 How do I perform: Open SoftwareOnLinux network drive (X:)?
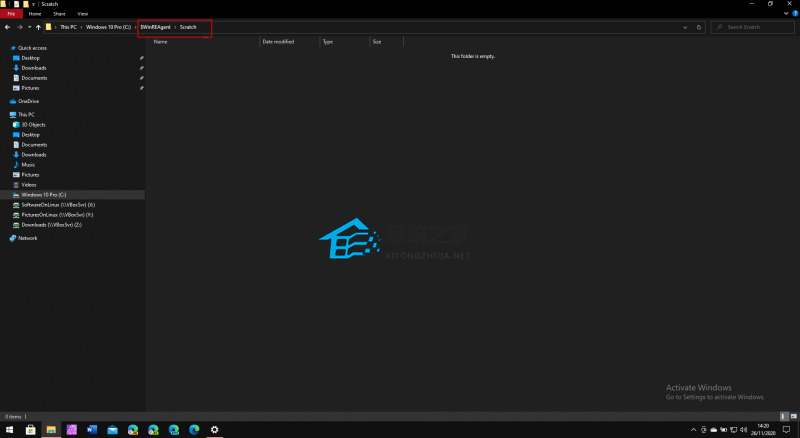coord(58,205)
